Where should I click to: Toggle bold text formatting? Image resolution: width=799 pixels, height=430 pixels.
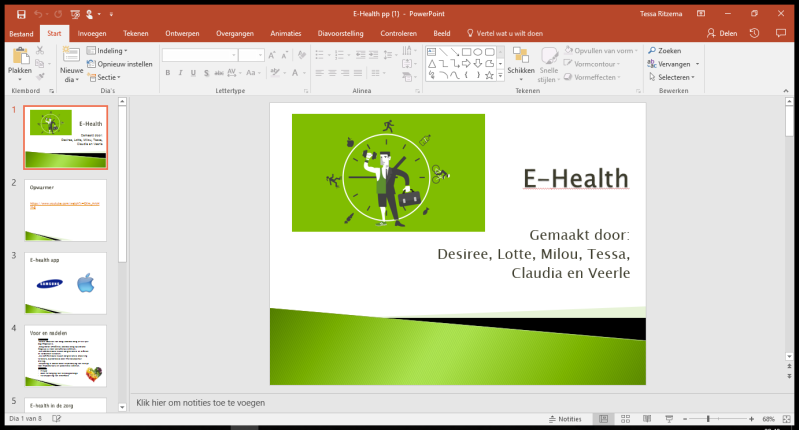pos(168,72)
